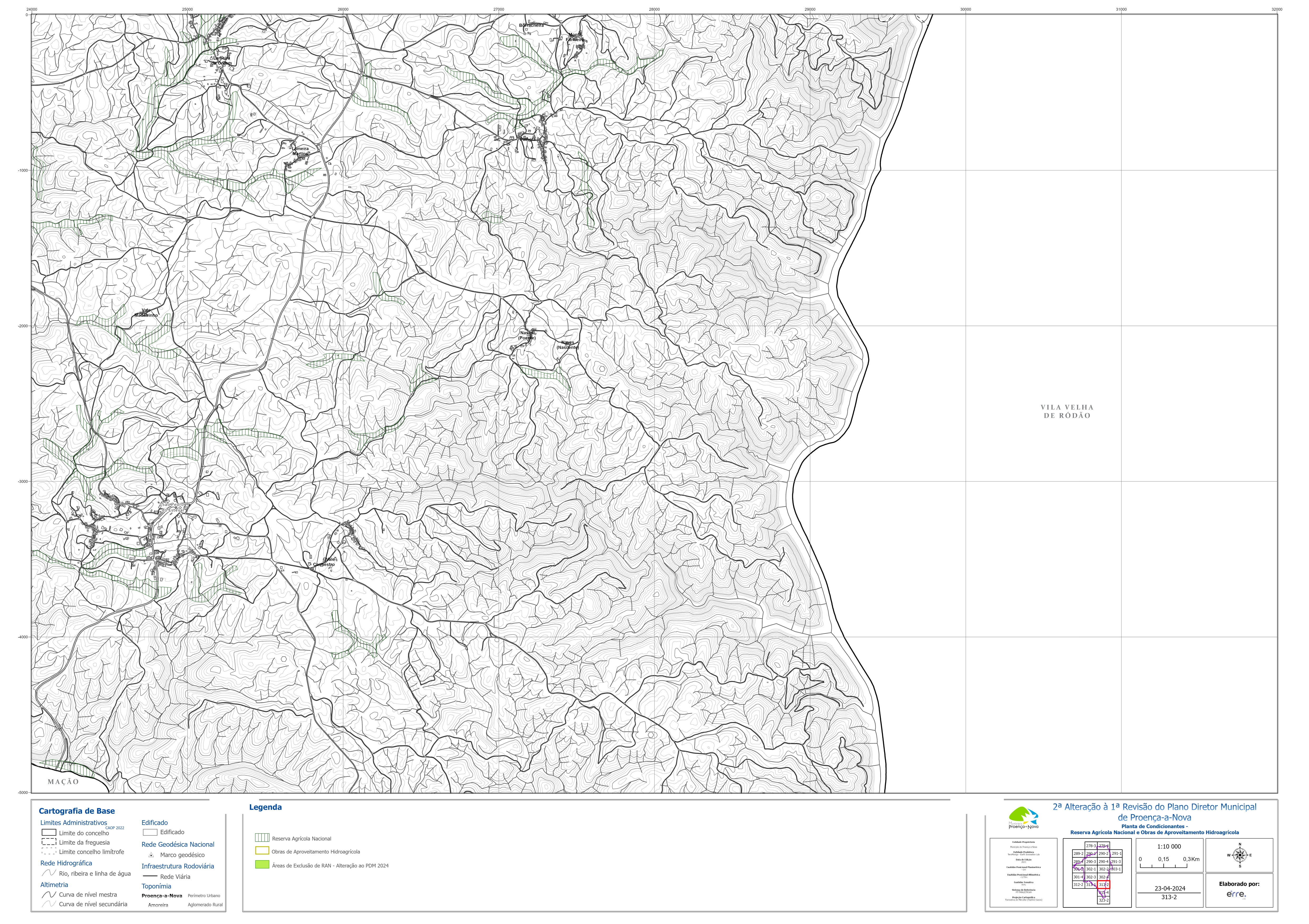Click the Marco geodésico triangle symbol
The image size is (1309, 924).
151,855
